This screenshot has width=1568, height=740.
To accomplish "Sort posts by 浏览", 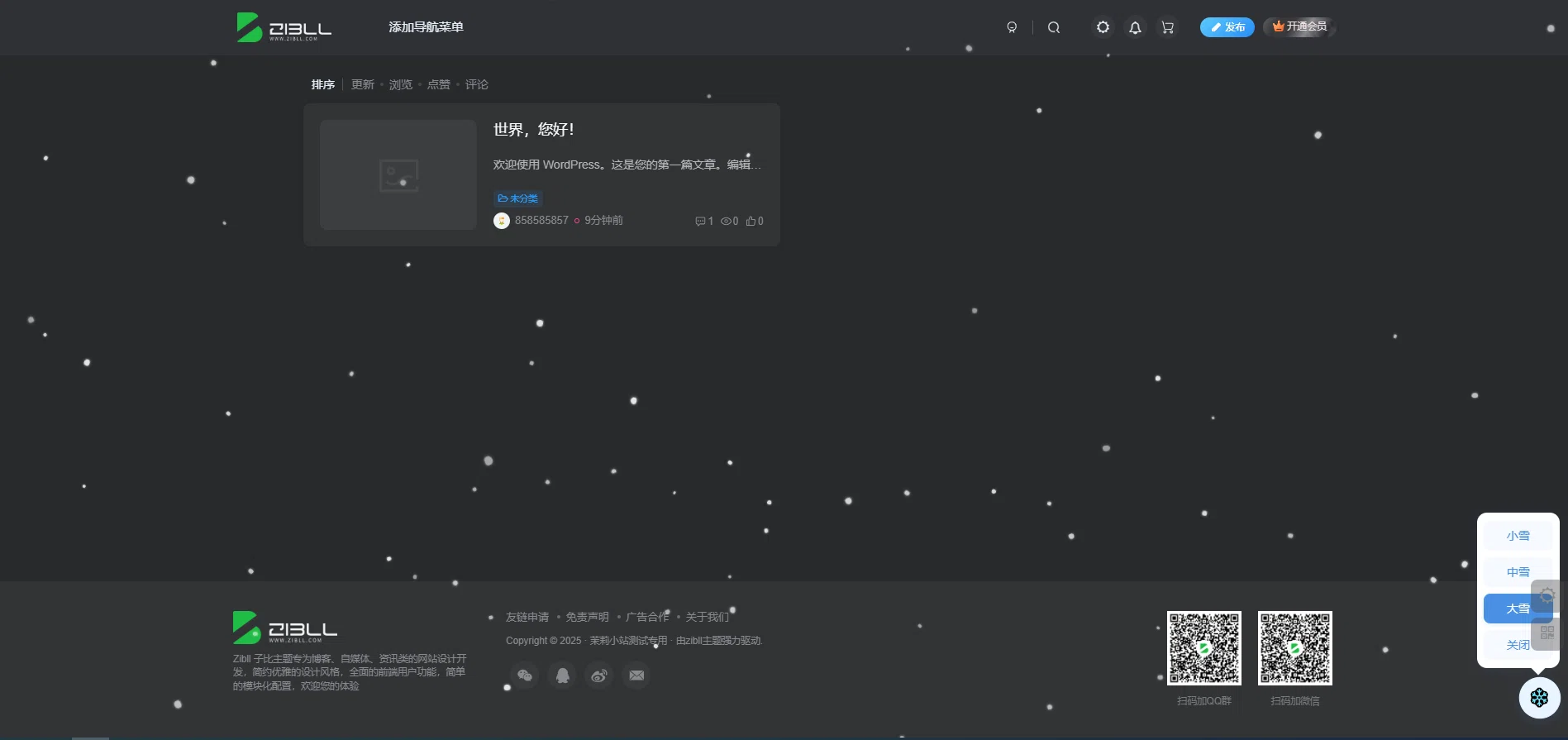I will coord(400,84).
